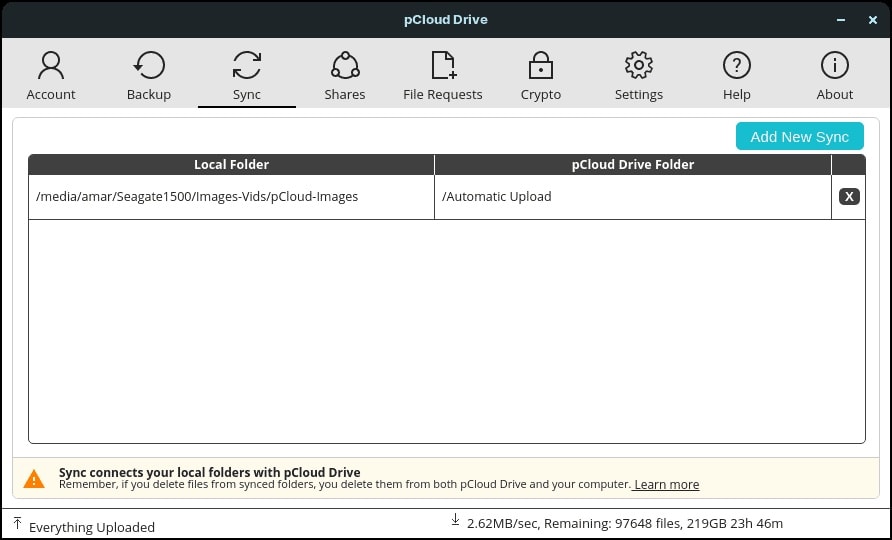The width and height of the screenshot is (892, 540).
Task: Open the Shares icon
Action: [345, 65]
